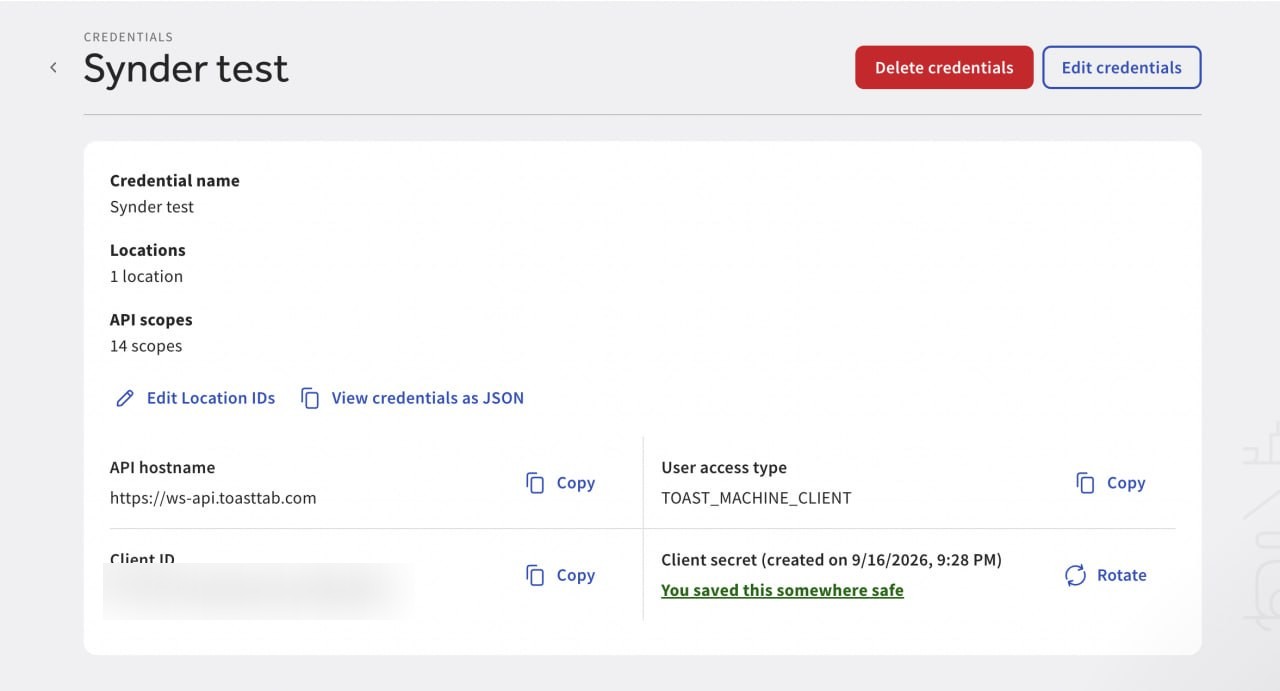Click the copy icon beside View credentials as JSON
The image size is (1280, 691).
click(310, 398)
